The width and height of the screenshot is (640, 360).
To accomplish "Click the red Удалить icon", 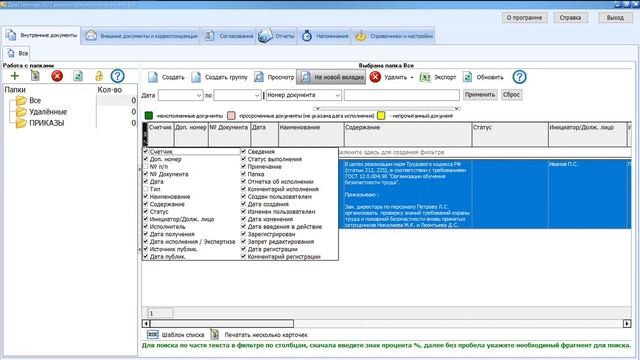I will click(375, 77).
